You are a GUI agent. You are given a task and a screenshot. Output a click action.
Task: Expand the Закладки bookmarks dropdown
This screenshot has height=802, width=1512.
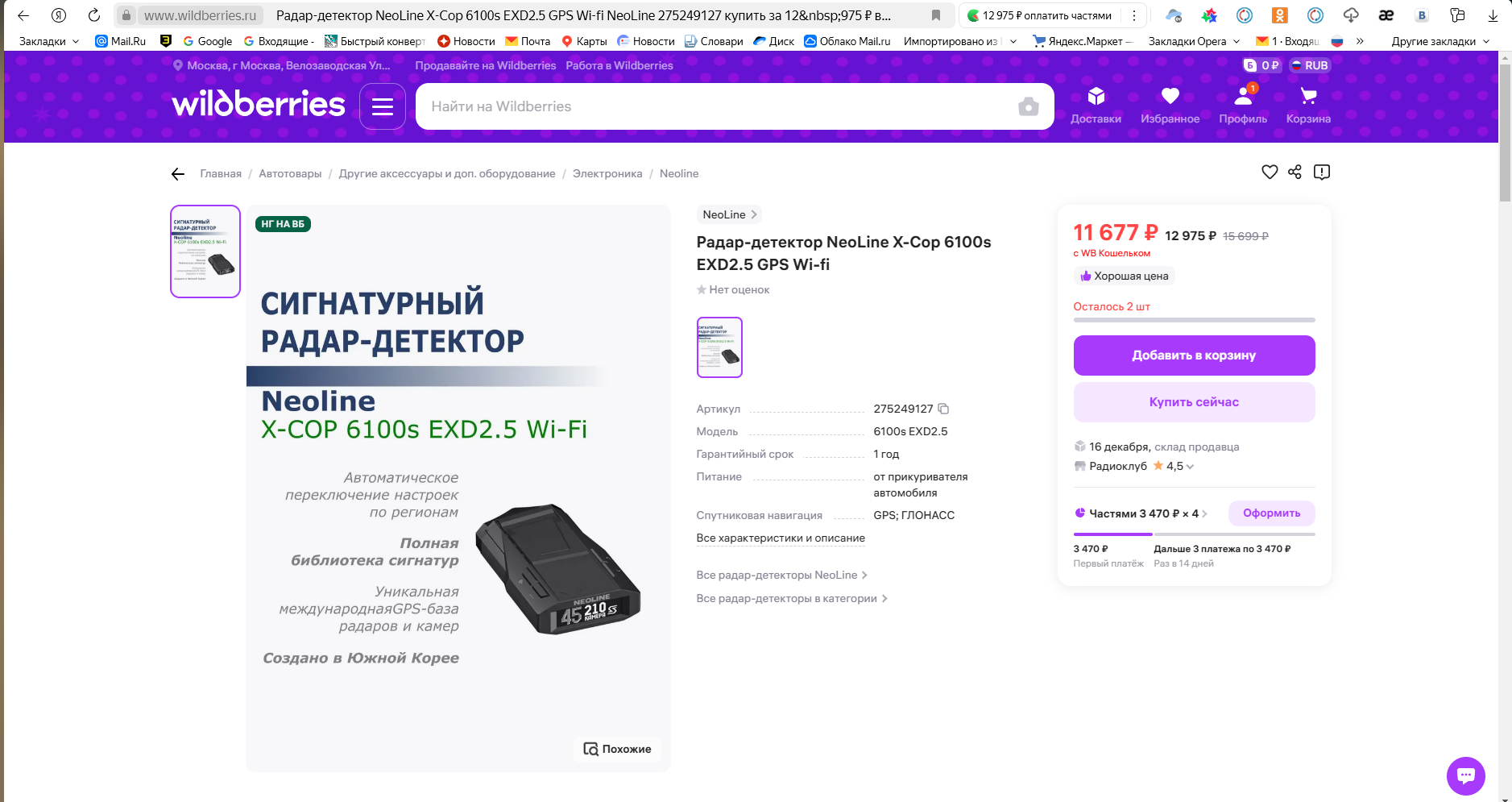49,41
